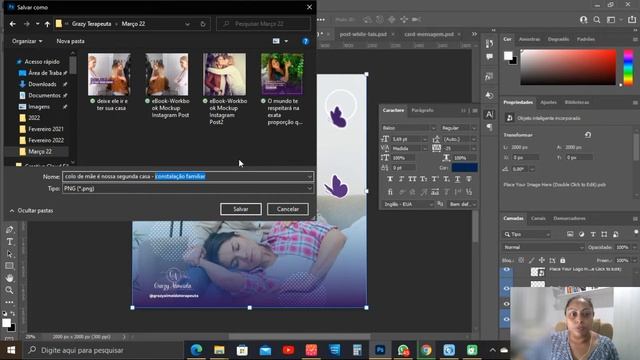The height and width of the screenshot is (360, 640).
Task: Switch to the Parágrafo tab
Action: point(422,110)
